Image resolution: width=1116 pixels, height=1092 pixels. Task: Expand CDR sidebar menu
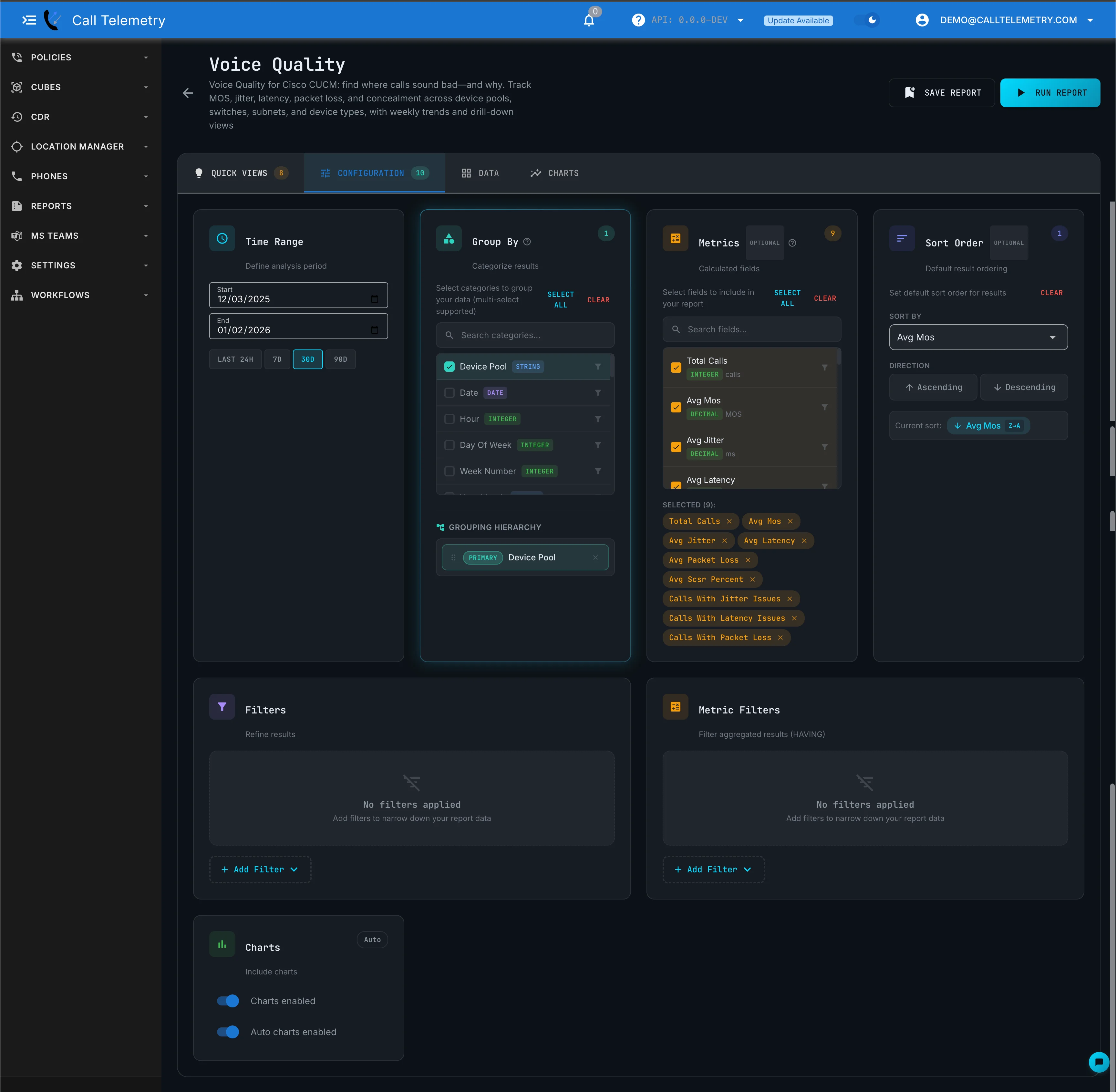(80, 117)
